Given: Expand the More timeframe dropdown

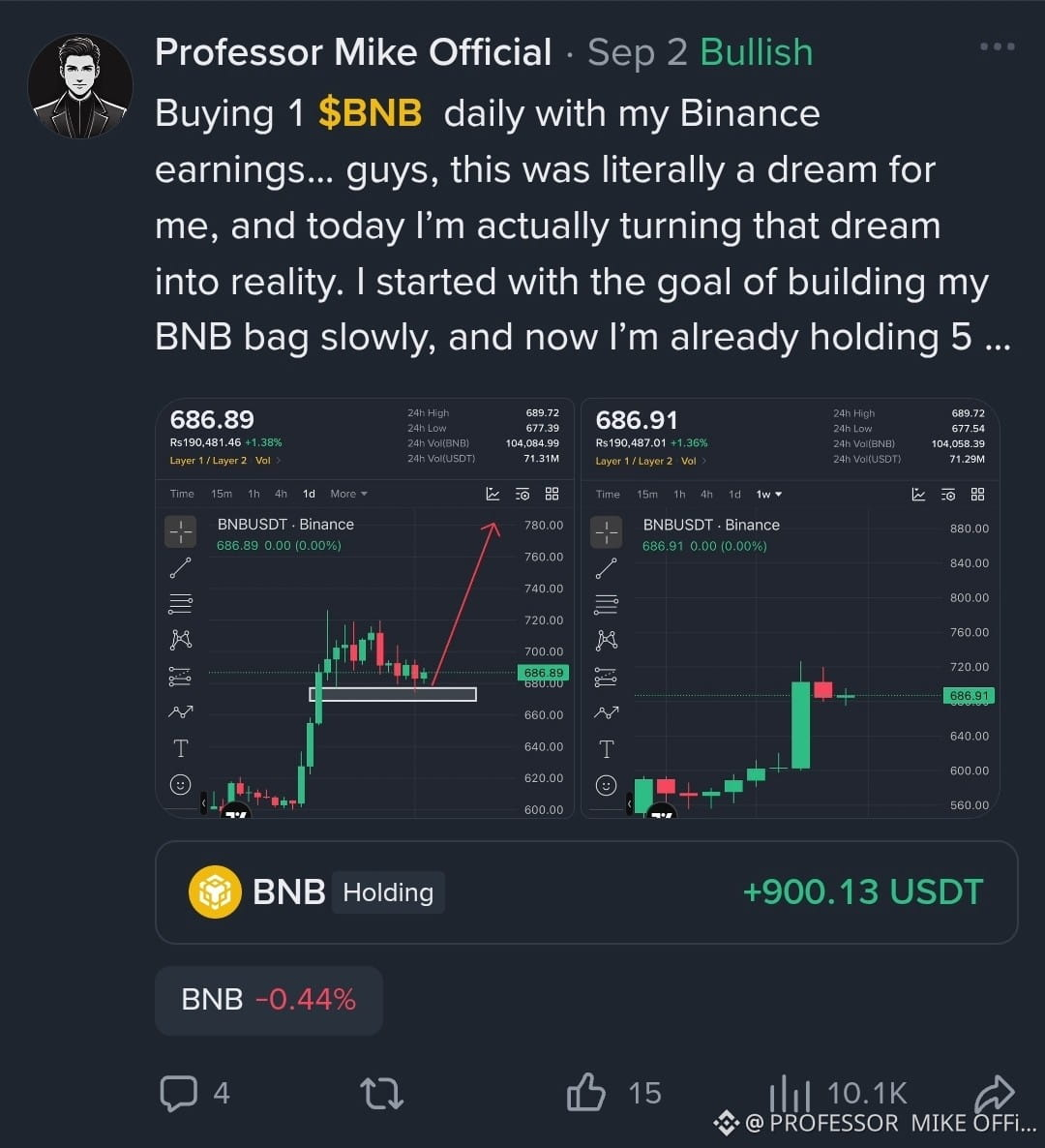Looking at the screenshot, I should [348, 494].
